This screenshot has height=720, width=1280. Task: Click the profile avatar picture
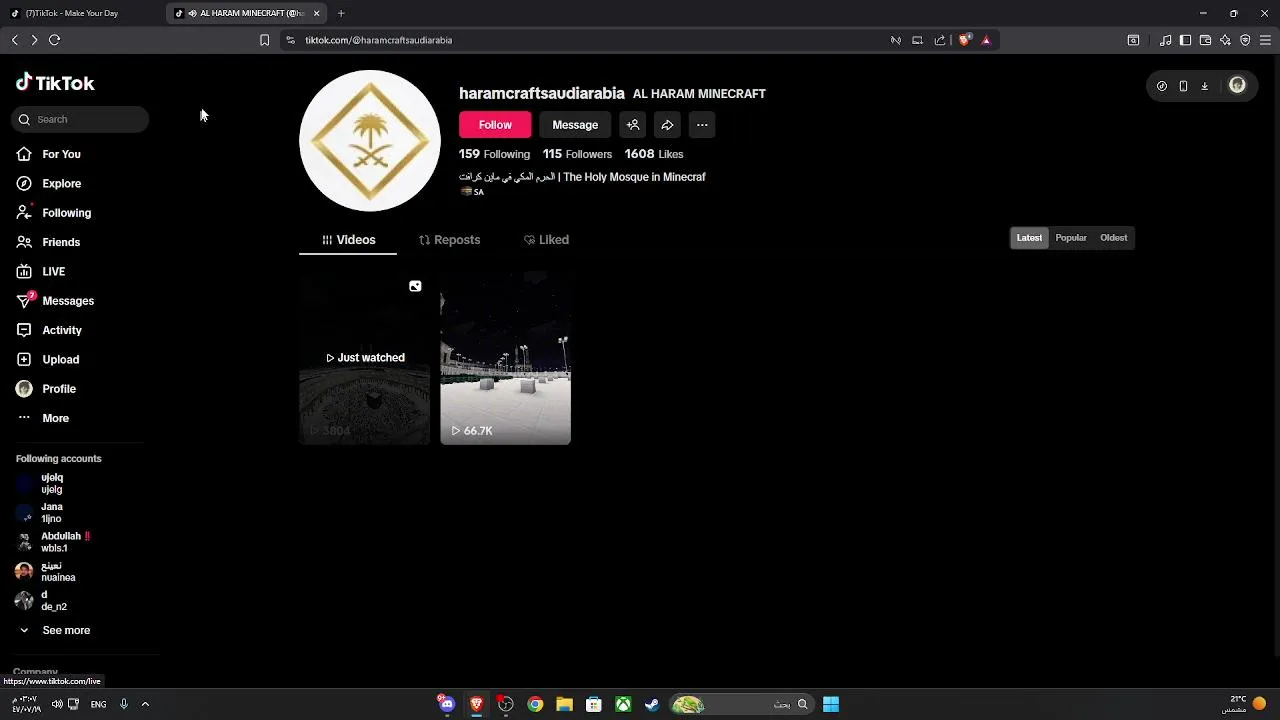pos(370,141)
